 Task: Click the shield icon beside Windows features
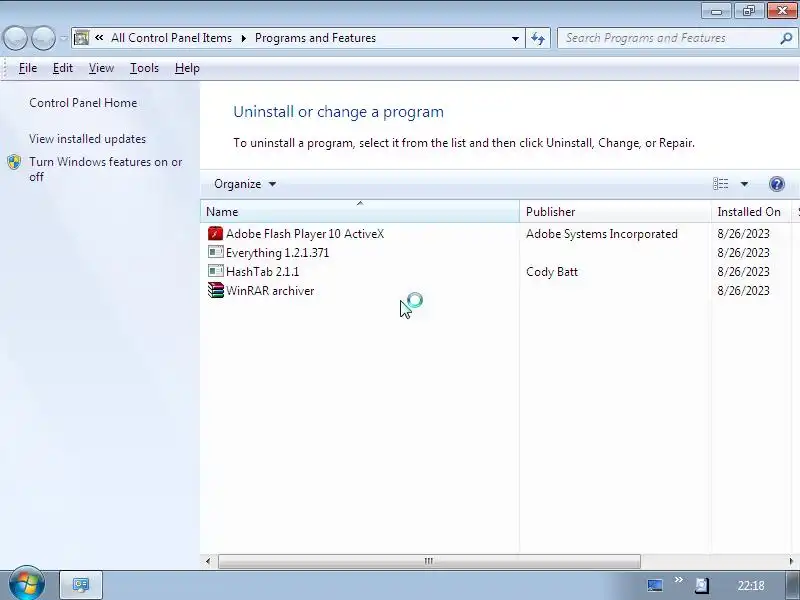coord(14,162)
